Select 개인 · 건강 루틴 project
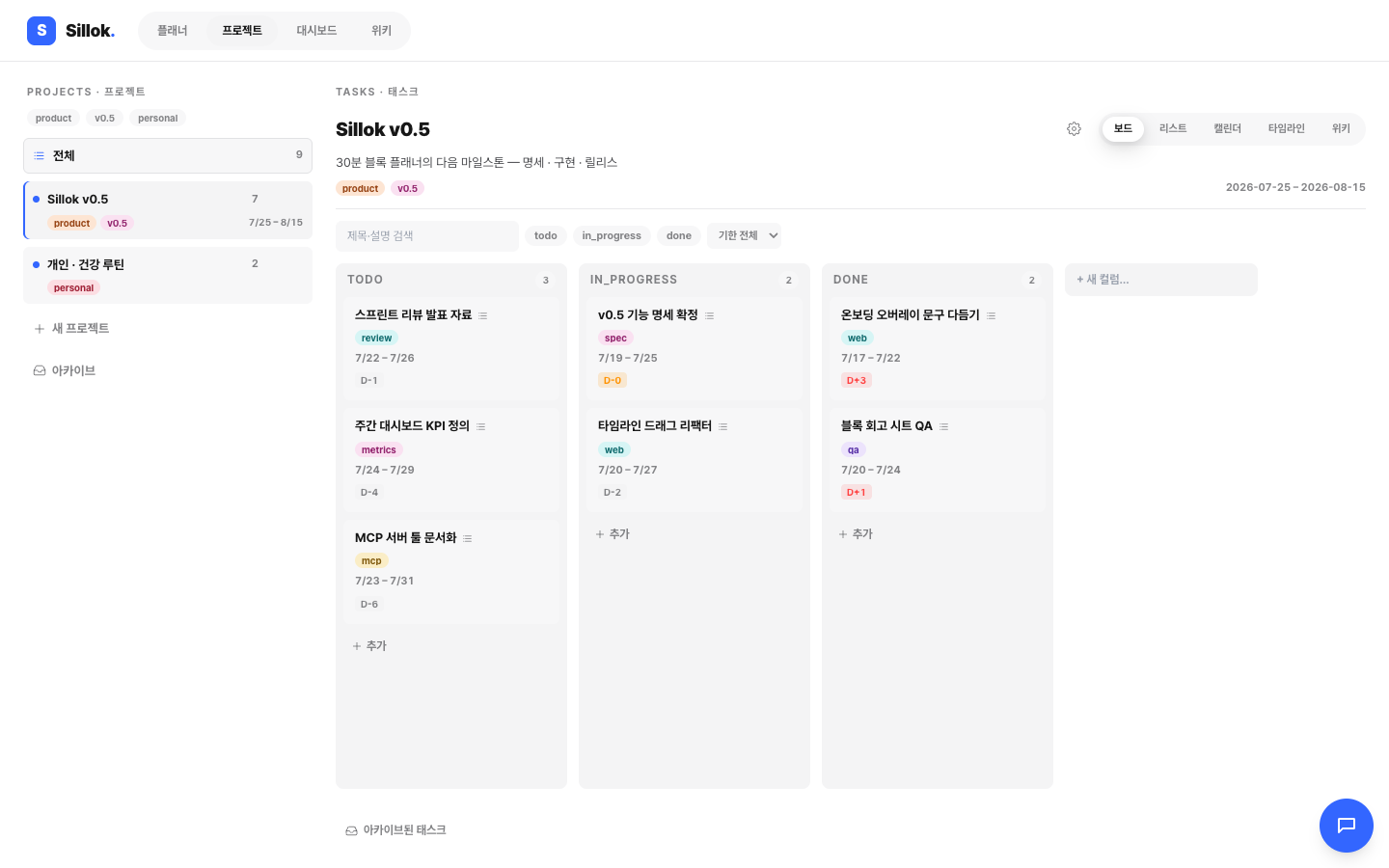Image resolution: width=1389 pixels, height=868 pixels. click(168, 275)
